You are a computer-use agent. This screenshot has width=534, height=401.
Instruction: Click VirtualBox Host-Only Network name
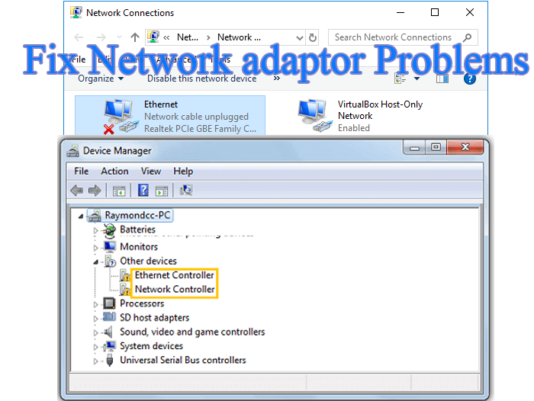[380, 110]
